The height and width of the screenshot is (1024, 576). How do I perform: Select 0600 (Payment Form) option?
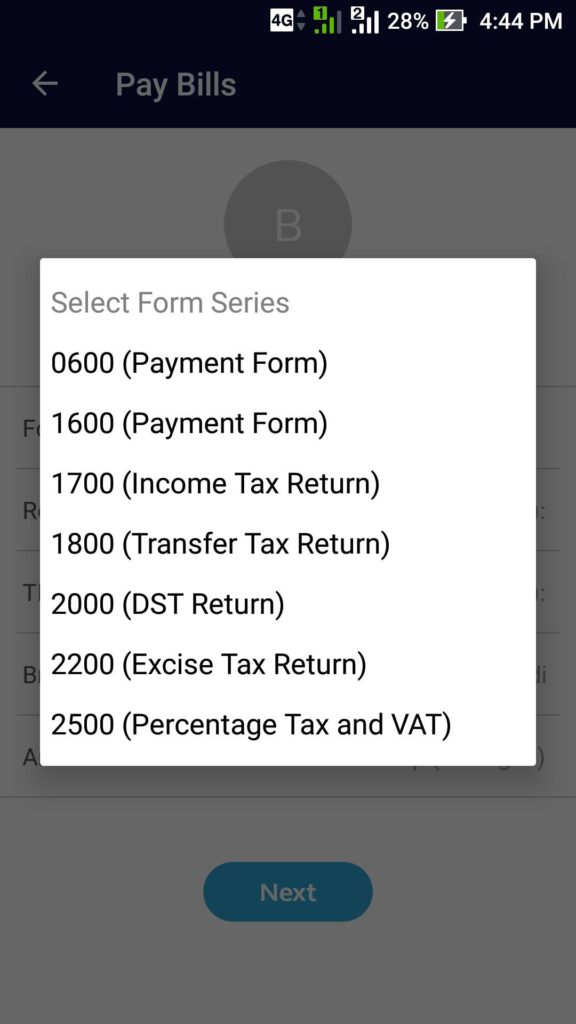pos(287,364)
